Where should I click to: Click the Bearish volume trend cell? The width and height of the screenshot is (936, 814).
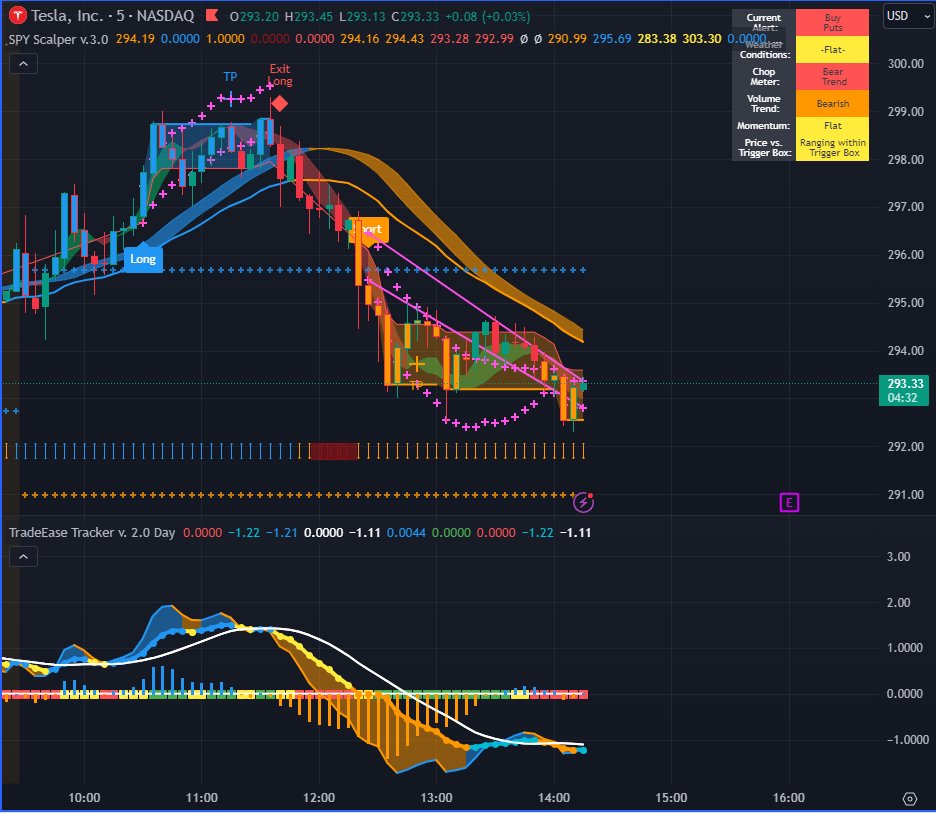point(832,103)
